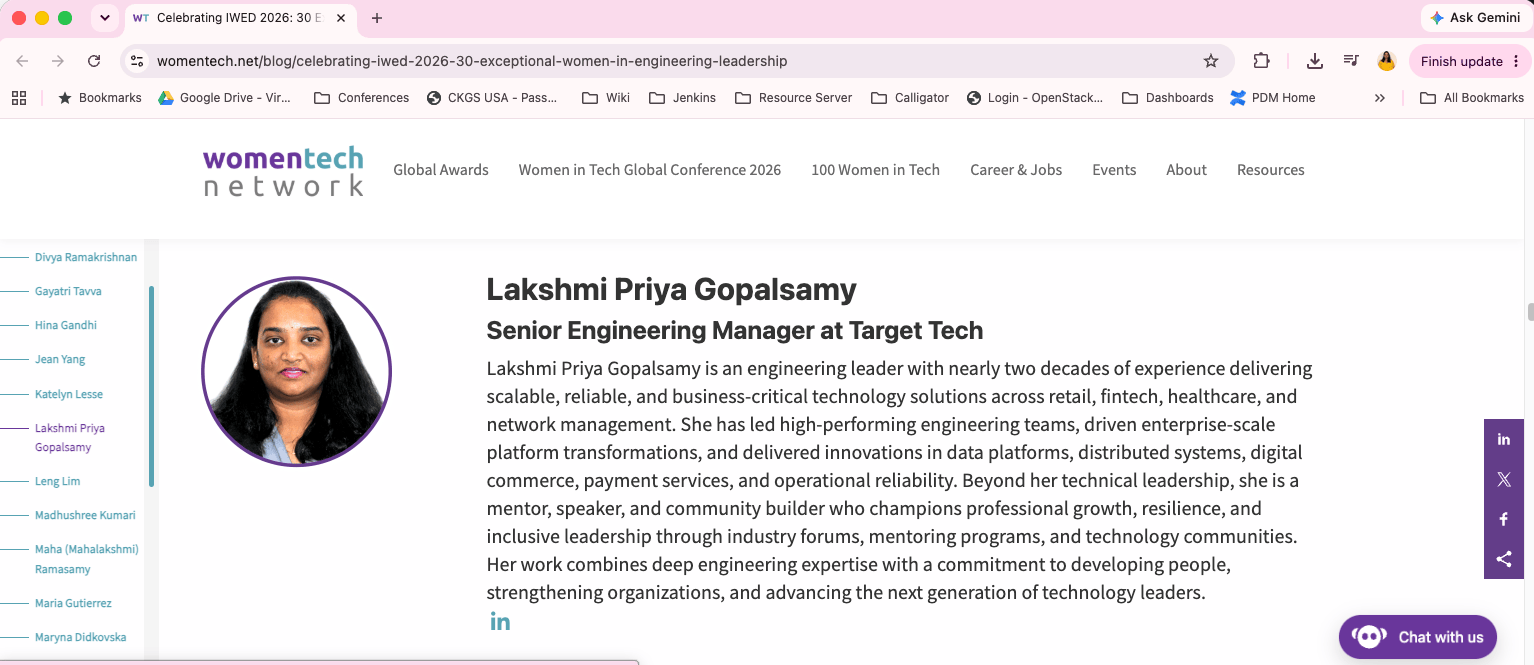
Task: Jump to Jean Yang in sidebar
Action: 60,359
